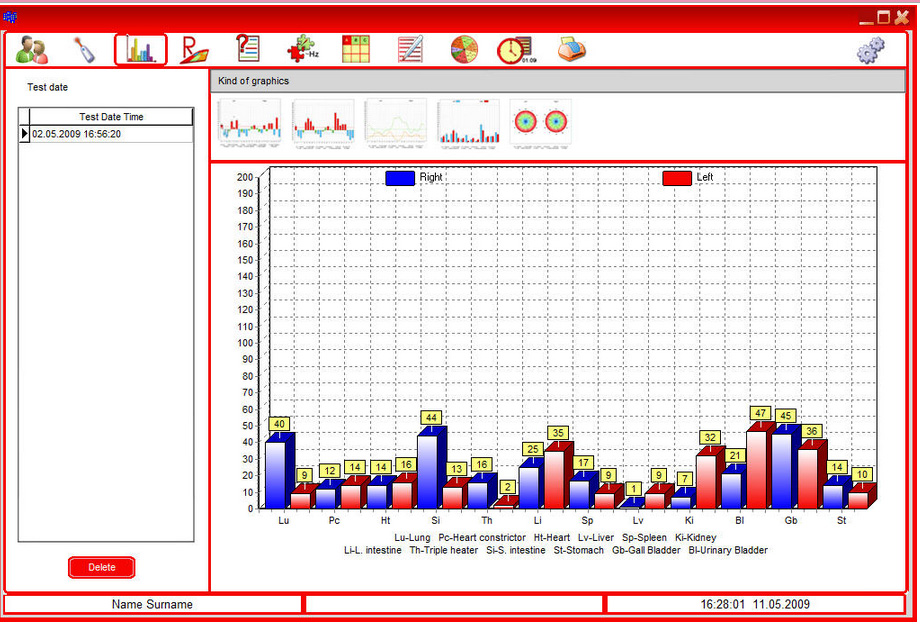This screenshot has width=920, height=626.
Task: Click the question mark document icon
Action: tap(247, 48)
